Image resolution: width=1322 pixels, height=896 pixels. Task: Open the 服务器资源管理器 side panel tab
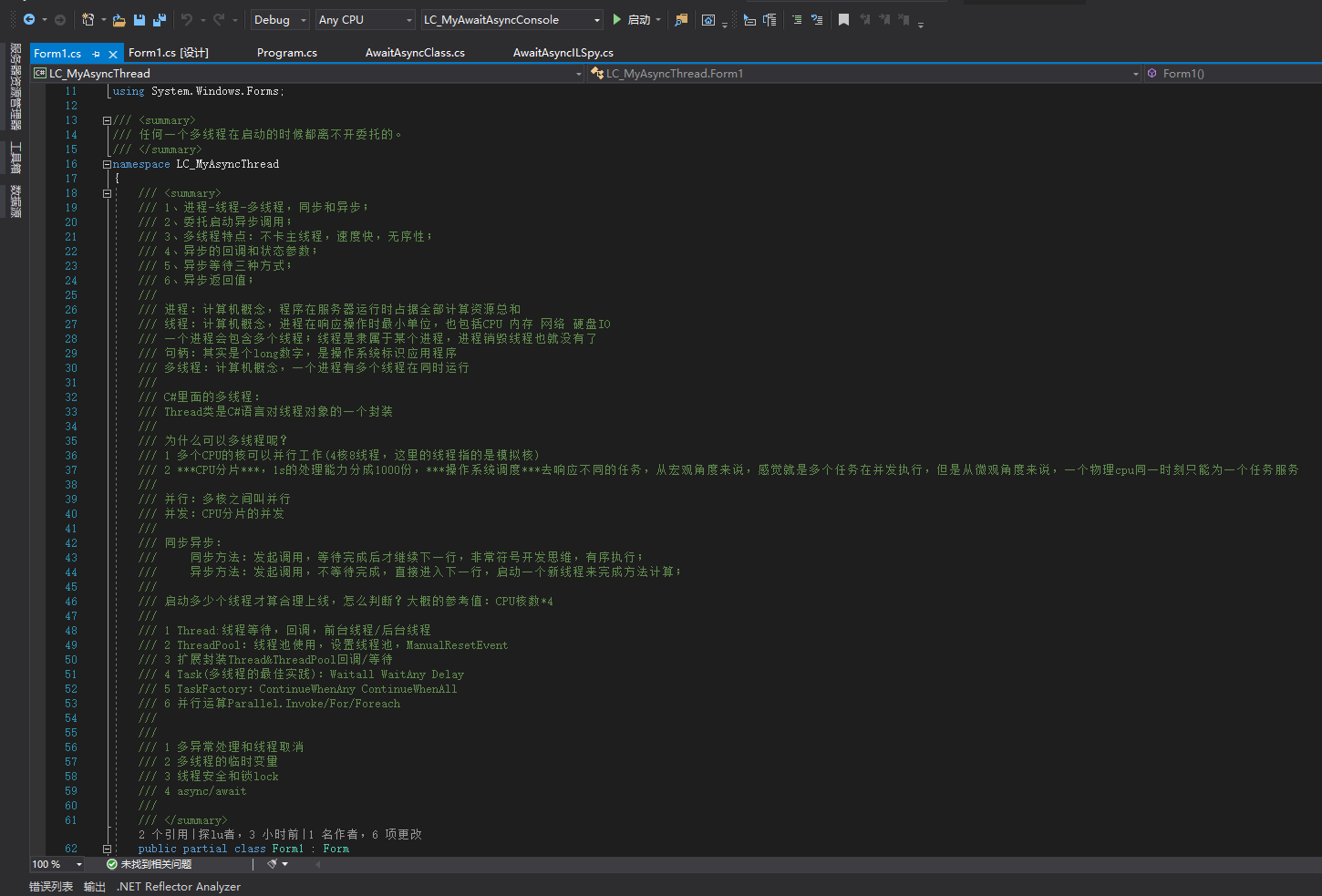tap(15, 87)
